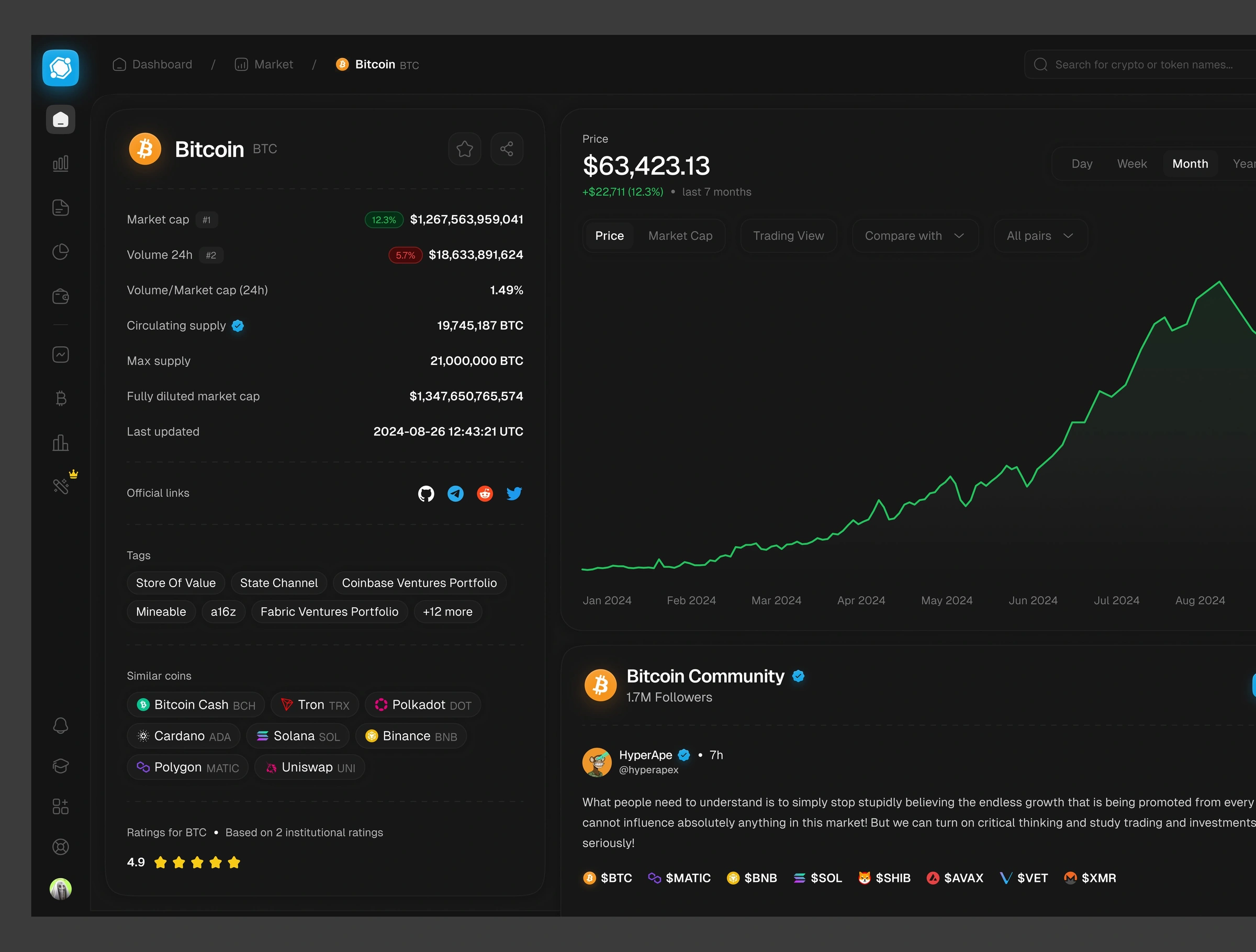Image resolution: width=1256 pixels, height=952 pixels.
Task: Open similar coin Polygon MATIC
Action: (188, 767)
